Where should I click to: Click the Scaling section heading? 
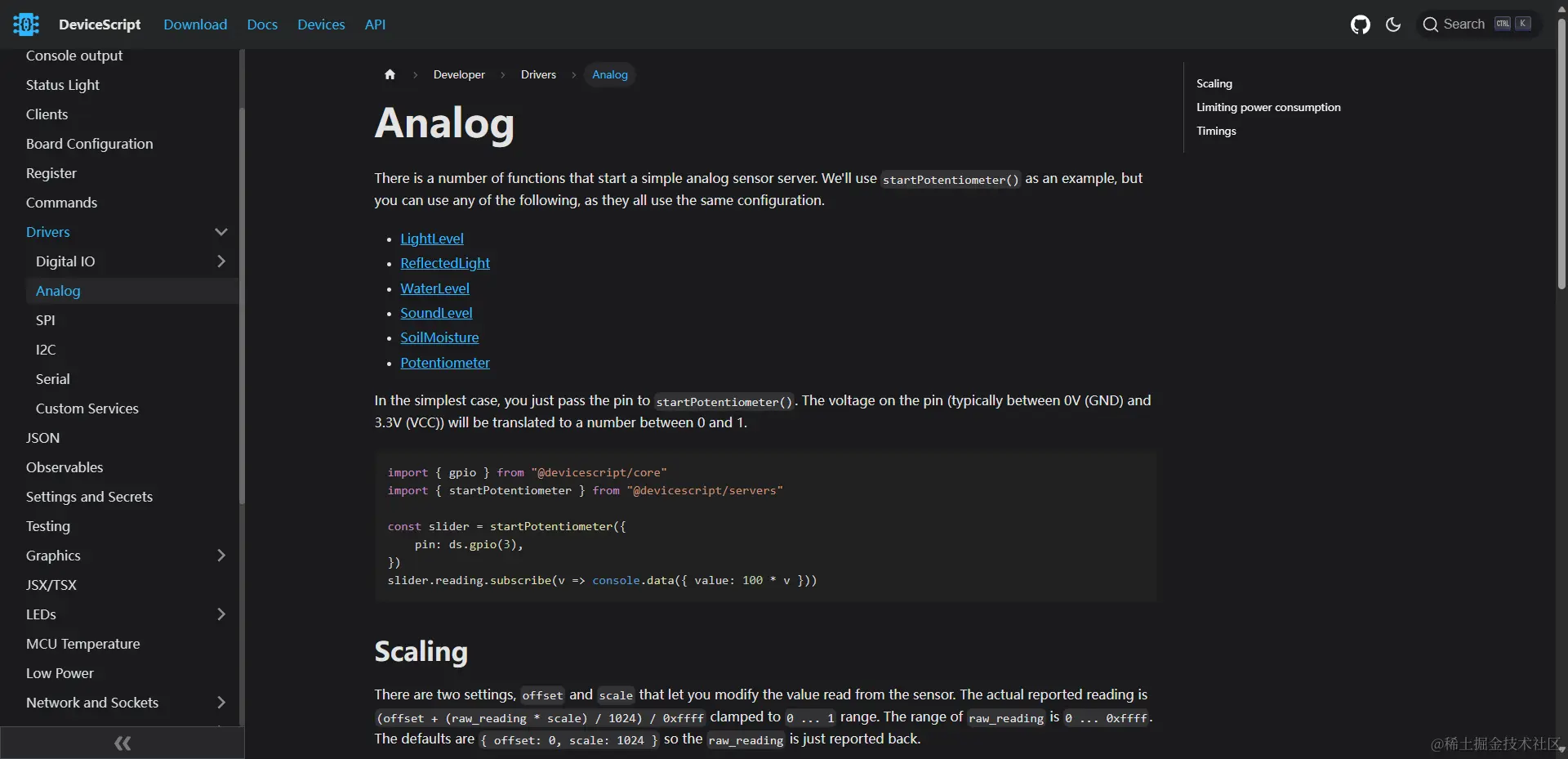tap(421, 651)
